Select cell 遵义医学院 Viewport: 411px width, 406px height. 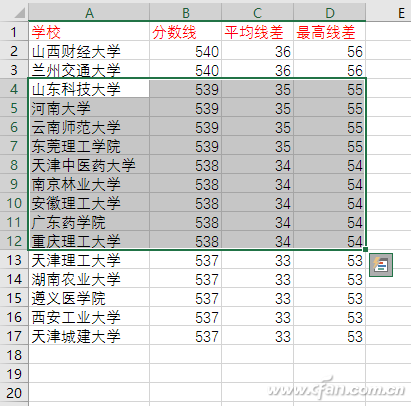click(x=89, y=298)
